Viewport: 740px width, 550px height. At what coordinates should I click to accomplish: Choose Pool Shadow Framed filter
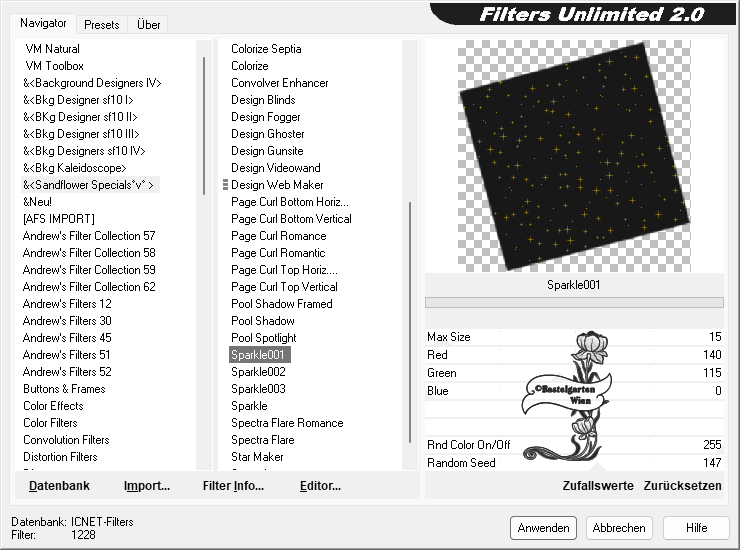[x=282, y=304]
